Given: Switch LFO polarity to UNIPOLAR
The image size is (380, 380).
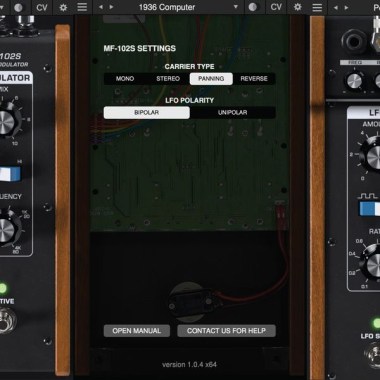Looking at the screenshot, I should point(233,113).
